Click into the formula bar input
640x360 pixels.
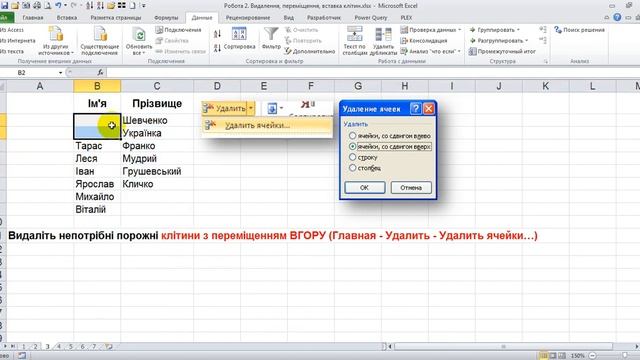click(372, 73)
